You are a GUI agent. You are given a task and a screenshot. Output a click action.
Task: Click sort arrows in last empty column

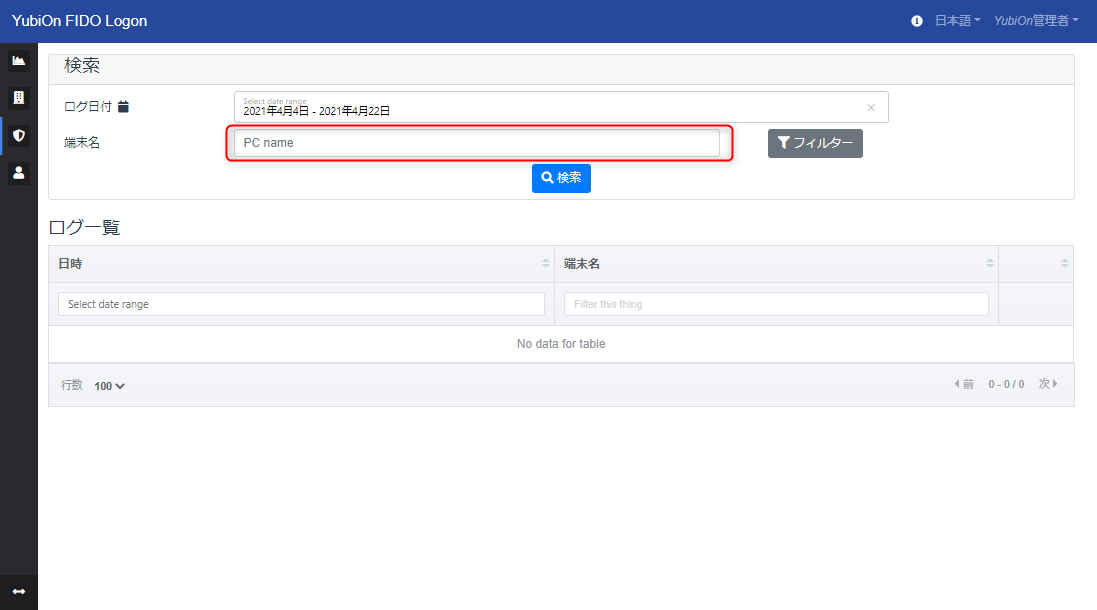(x=1064, y=264)
